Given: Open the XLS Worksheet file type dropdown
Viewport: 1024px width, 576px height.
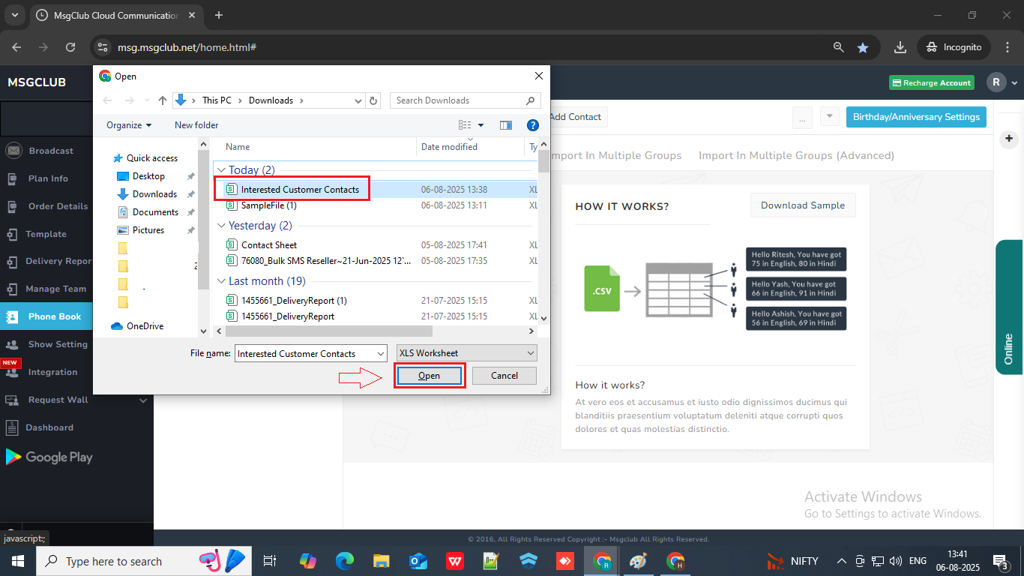Looking at the screenshot, I should pos(466,353).
